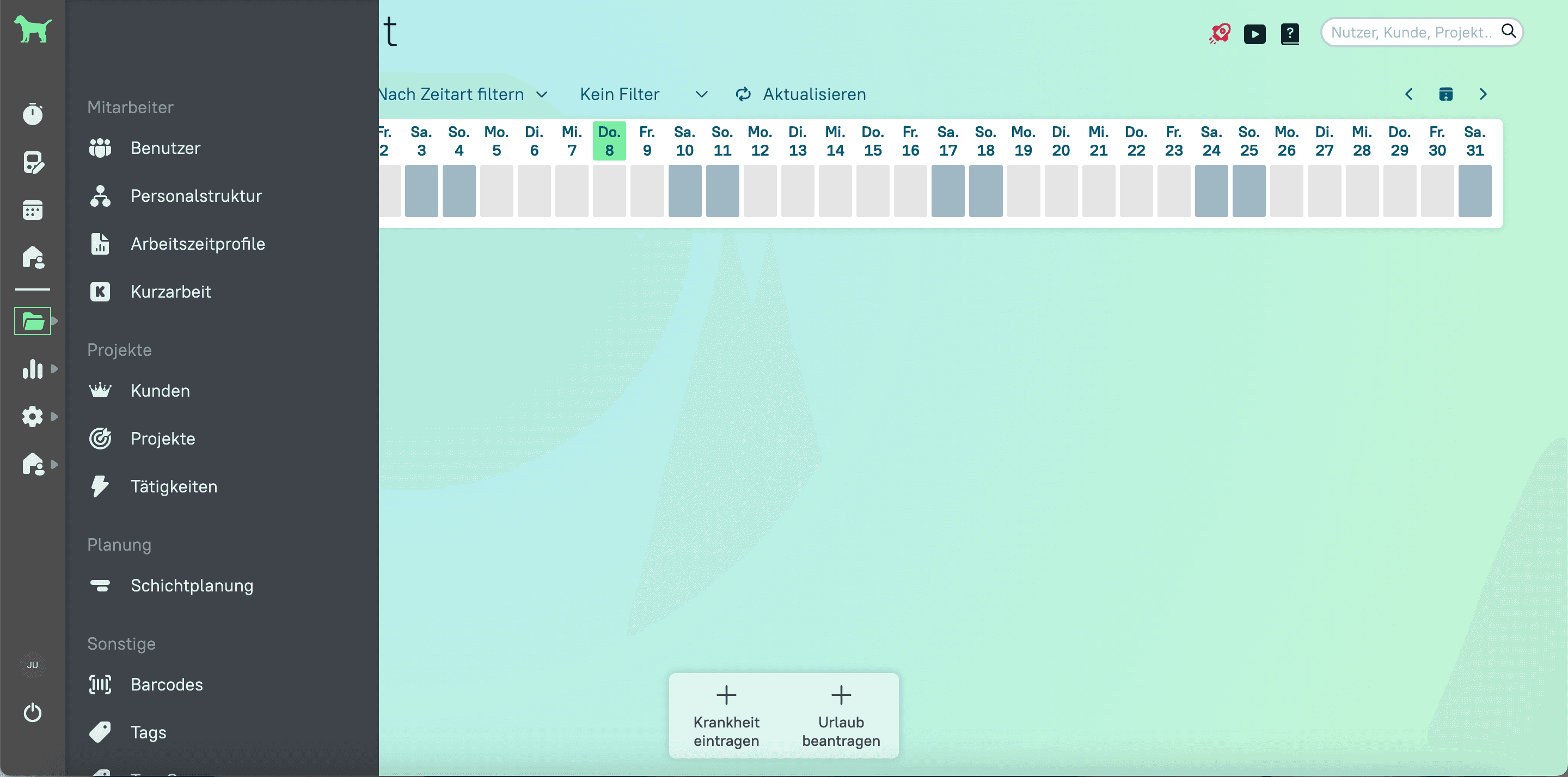Image resolution: width=1568 pixels, height=777 pixels.
Task: Select Schichtplanung in the side menu
Action: 191,585
